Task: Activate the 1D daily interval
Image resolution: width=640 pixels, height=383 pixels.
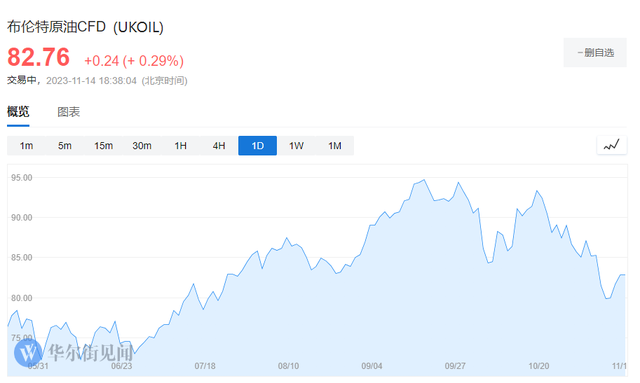Action: pos(258,146)
